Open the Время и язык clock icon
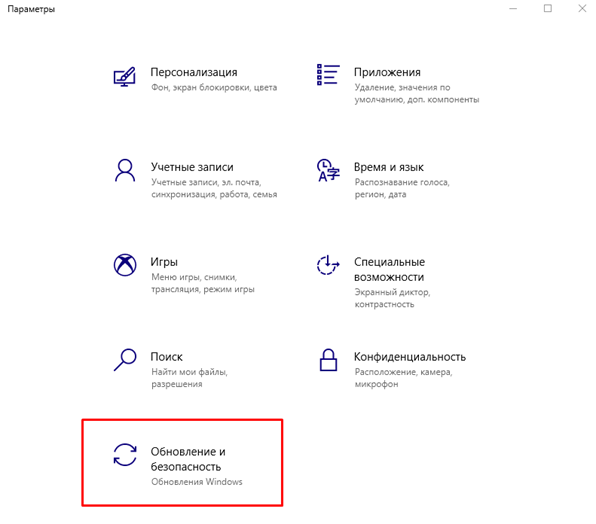This screenshot has width=596, height=524. click(328, 170)
